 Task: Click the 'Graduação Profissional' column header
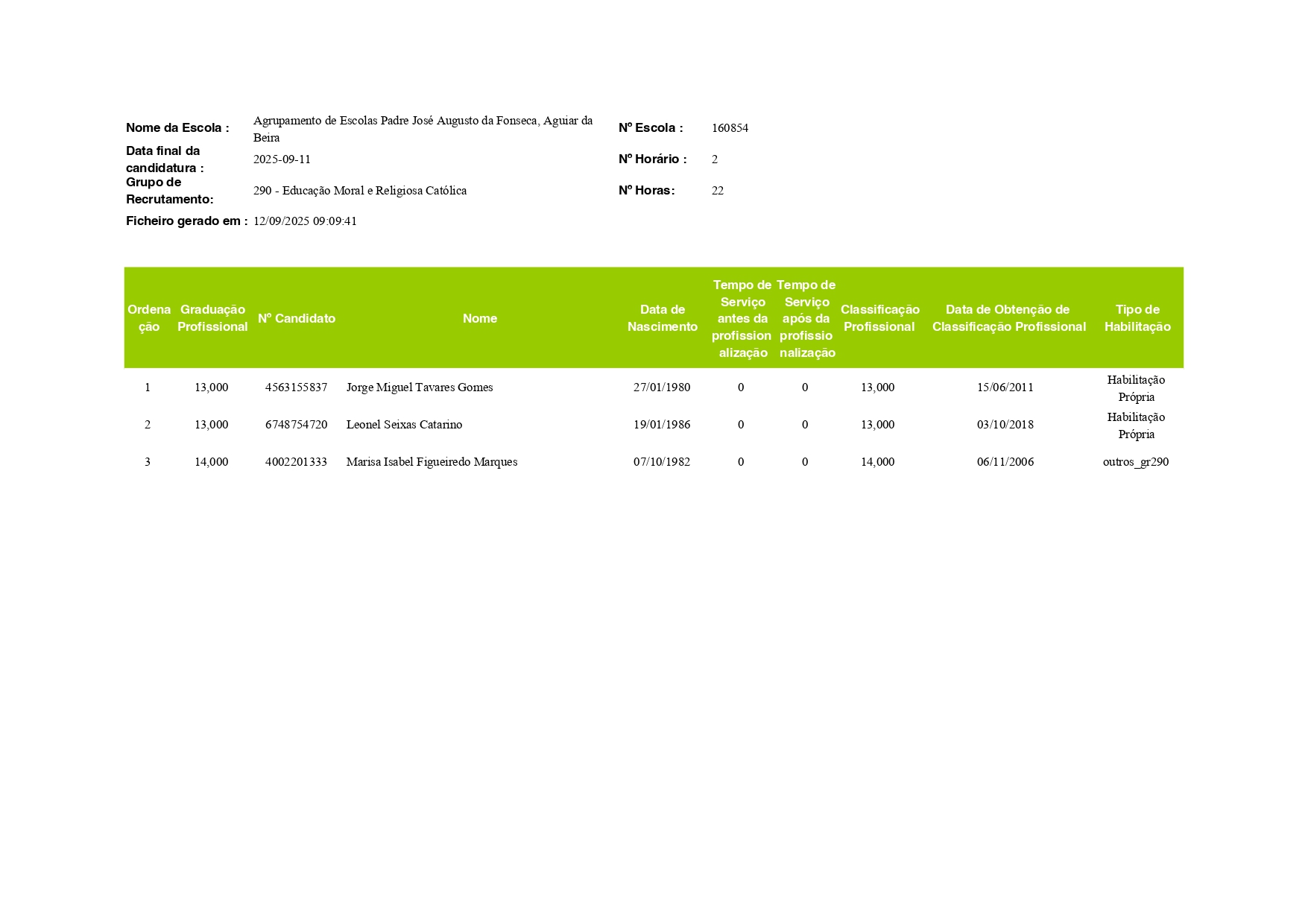(x=212, y=318)
